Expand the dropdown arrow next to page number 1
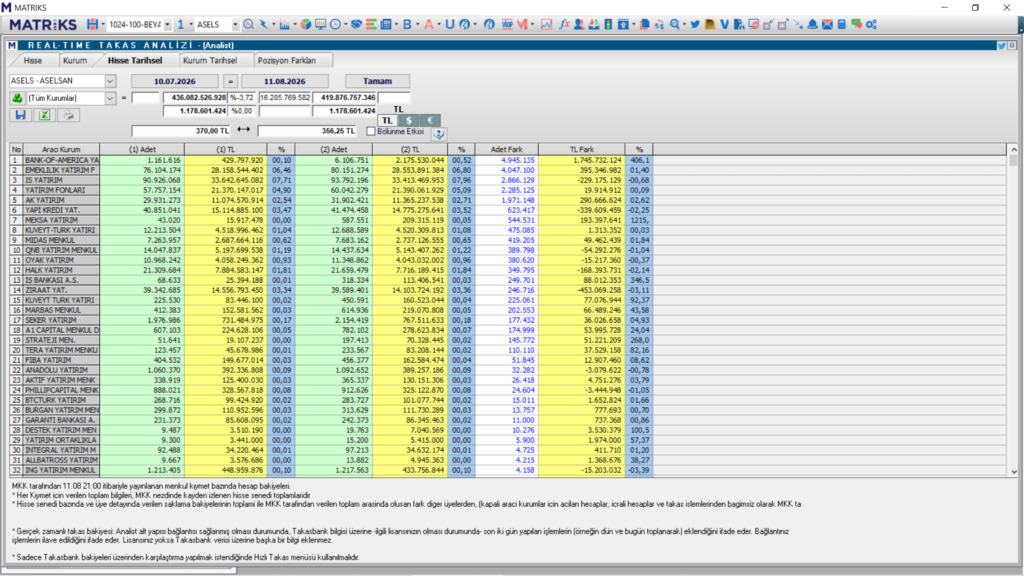This screenshot has height=576, width=1024. click(191, 24)
